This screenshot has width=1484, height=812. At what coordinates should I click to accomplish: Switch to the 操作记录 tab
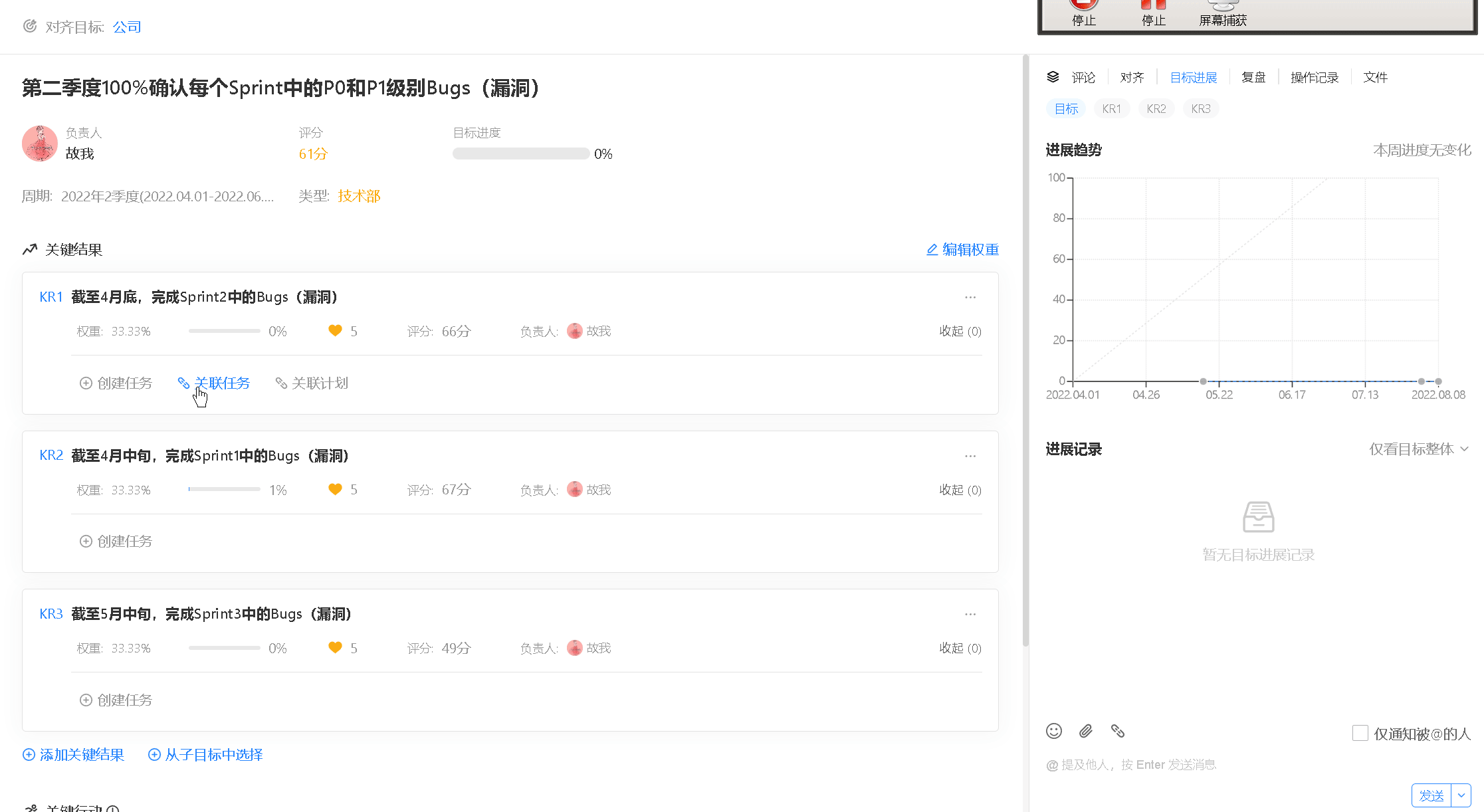[1314, 78]
